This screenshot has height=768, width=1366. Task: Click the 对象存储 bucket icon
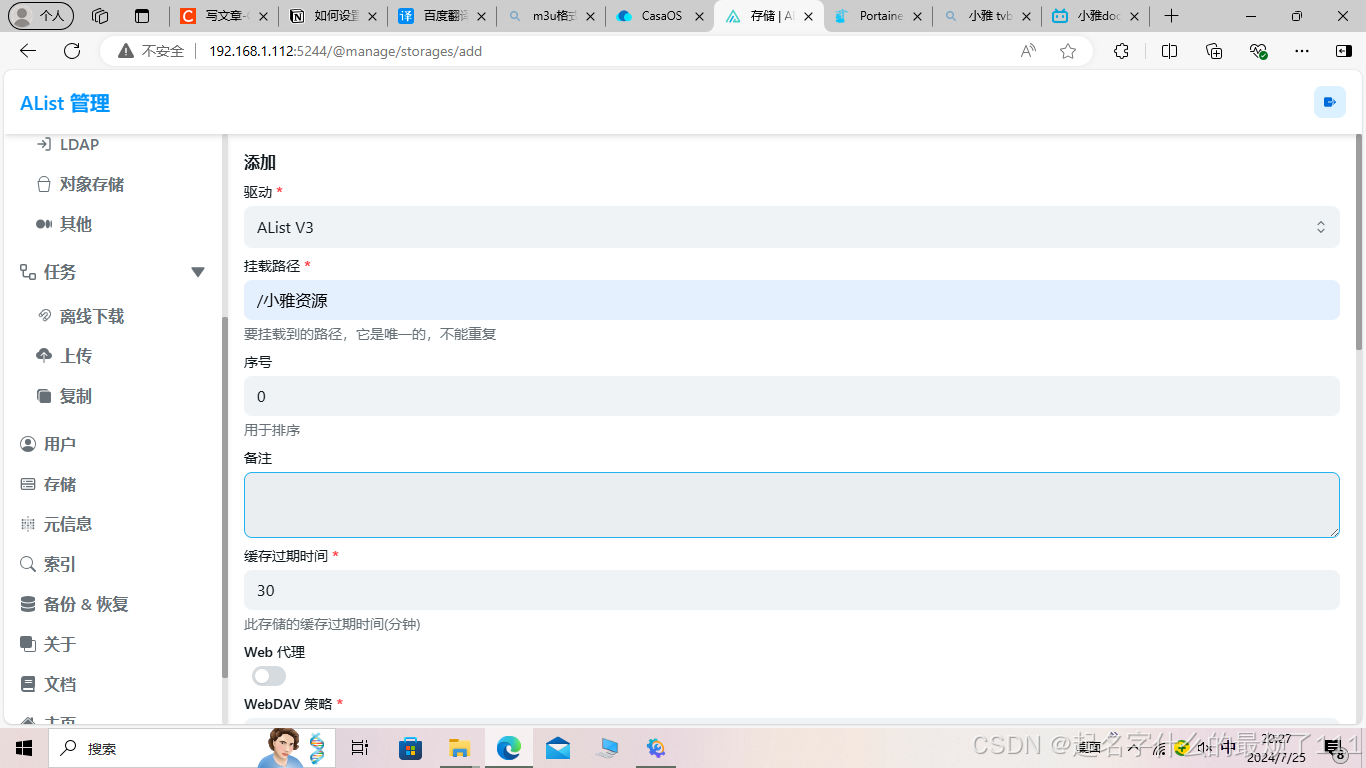(44, 184)
